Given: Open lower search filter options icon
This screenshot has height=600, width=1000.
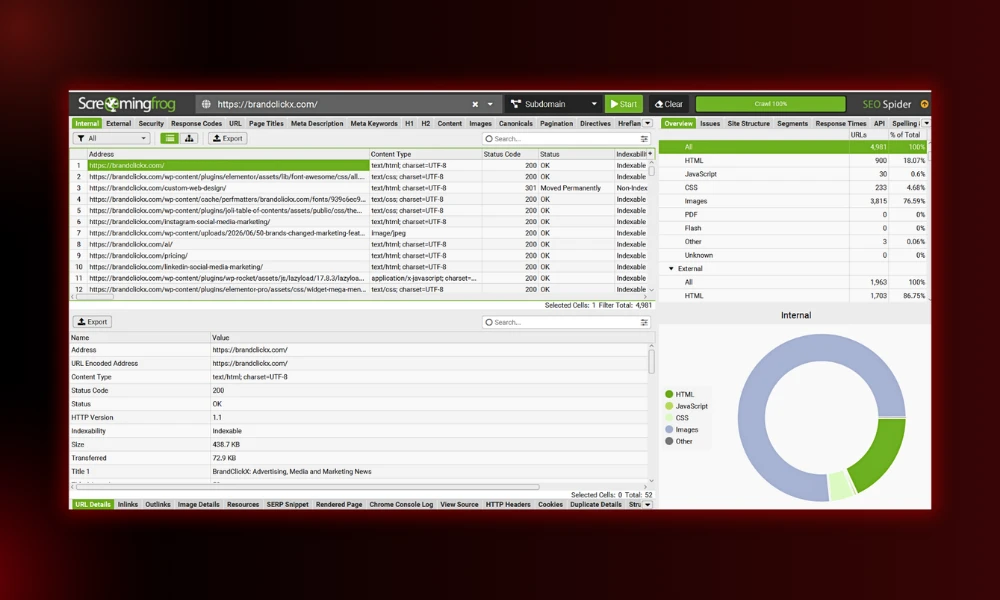Looking at the screenshot, I should [x=644, y=322].
